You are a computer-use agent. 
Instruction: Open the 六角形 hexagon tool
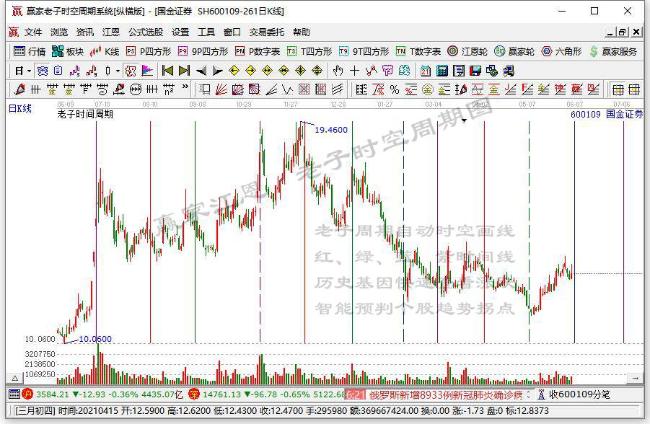click(562, 51)
